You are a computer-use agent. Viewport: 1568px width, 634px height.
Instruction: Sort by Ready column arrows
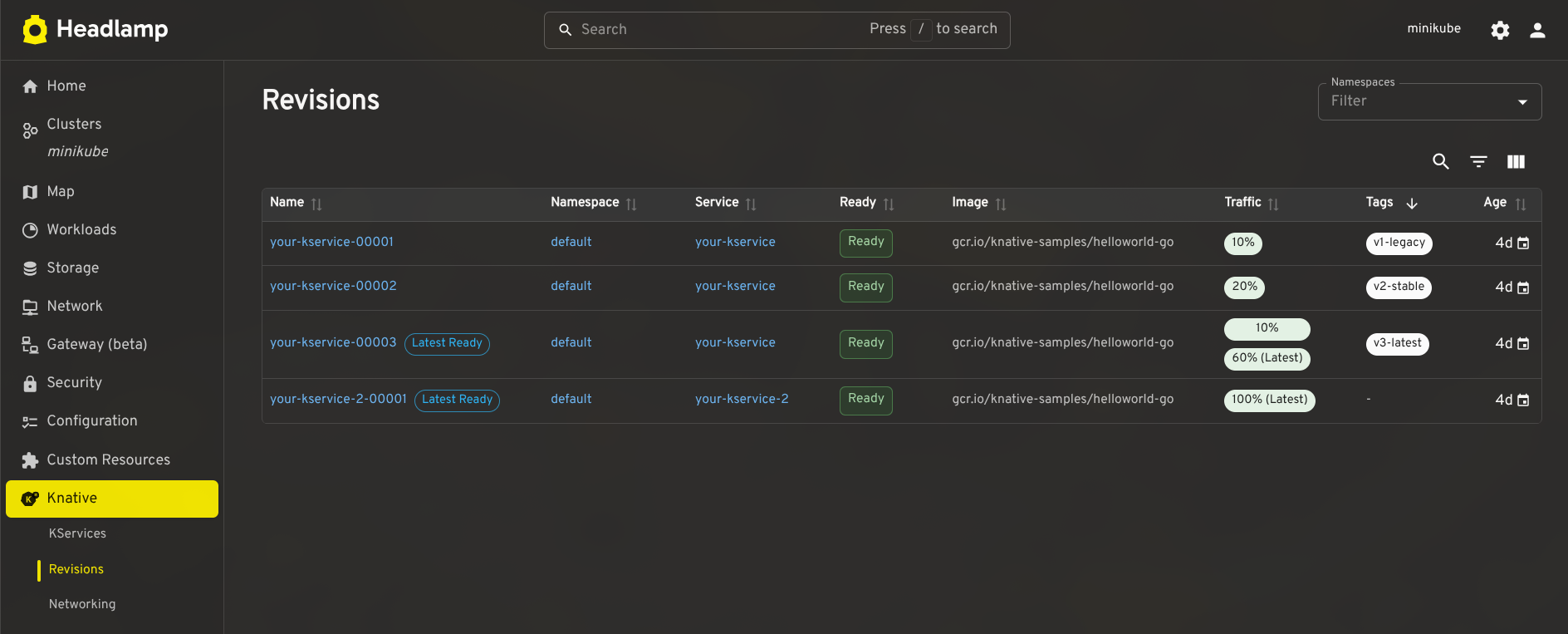[x=889, y=204]
